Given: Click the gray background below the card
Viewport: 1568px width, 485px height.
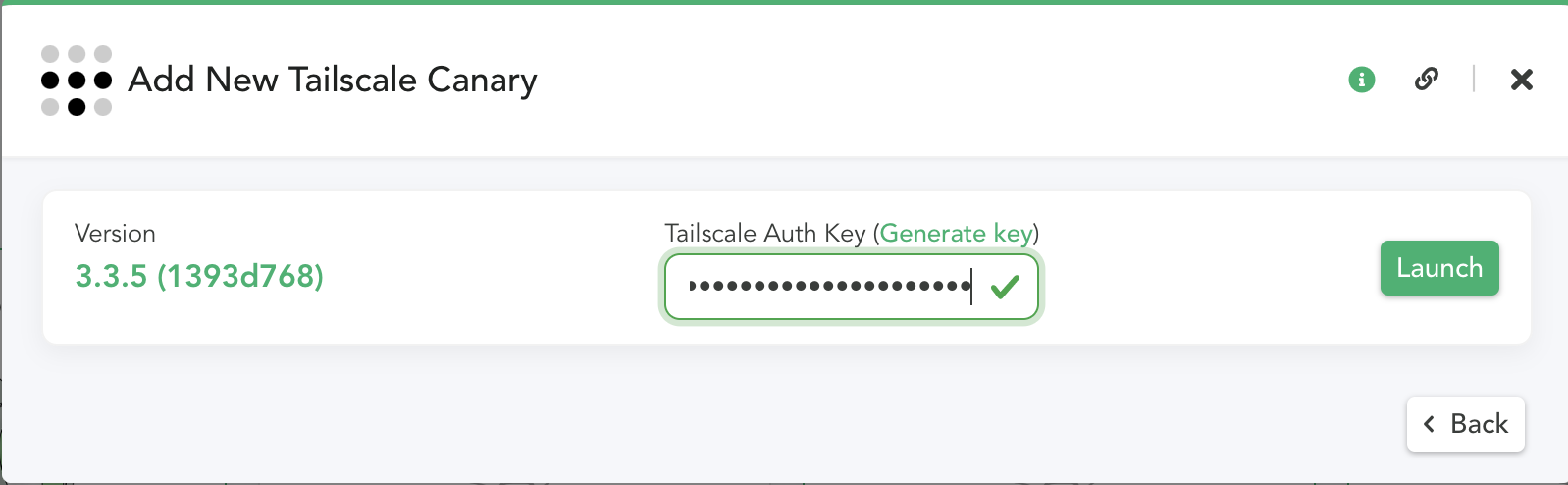Looking at the screenshot, I should (x=687, y=412).
